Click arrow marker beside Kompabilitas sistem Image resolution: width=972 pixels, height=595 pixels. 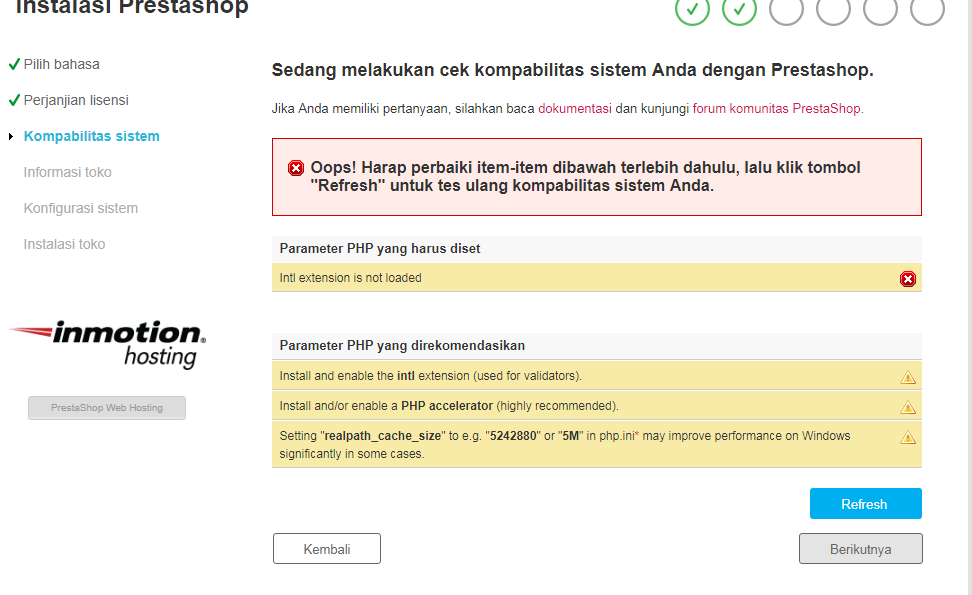pyautogui.click(x=11, y=136)
